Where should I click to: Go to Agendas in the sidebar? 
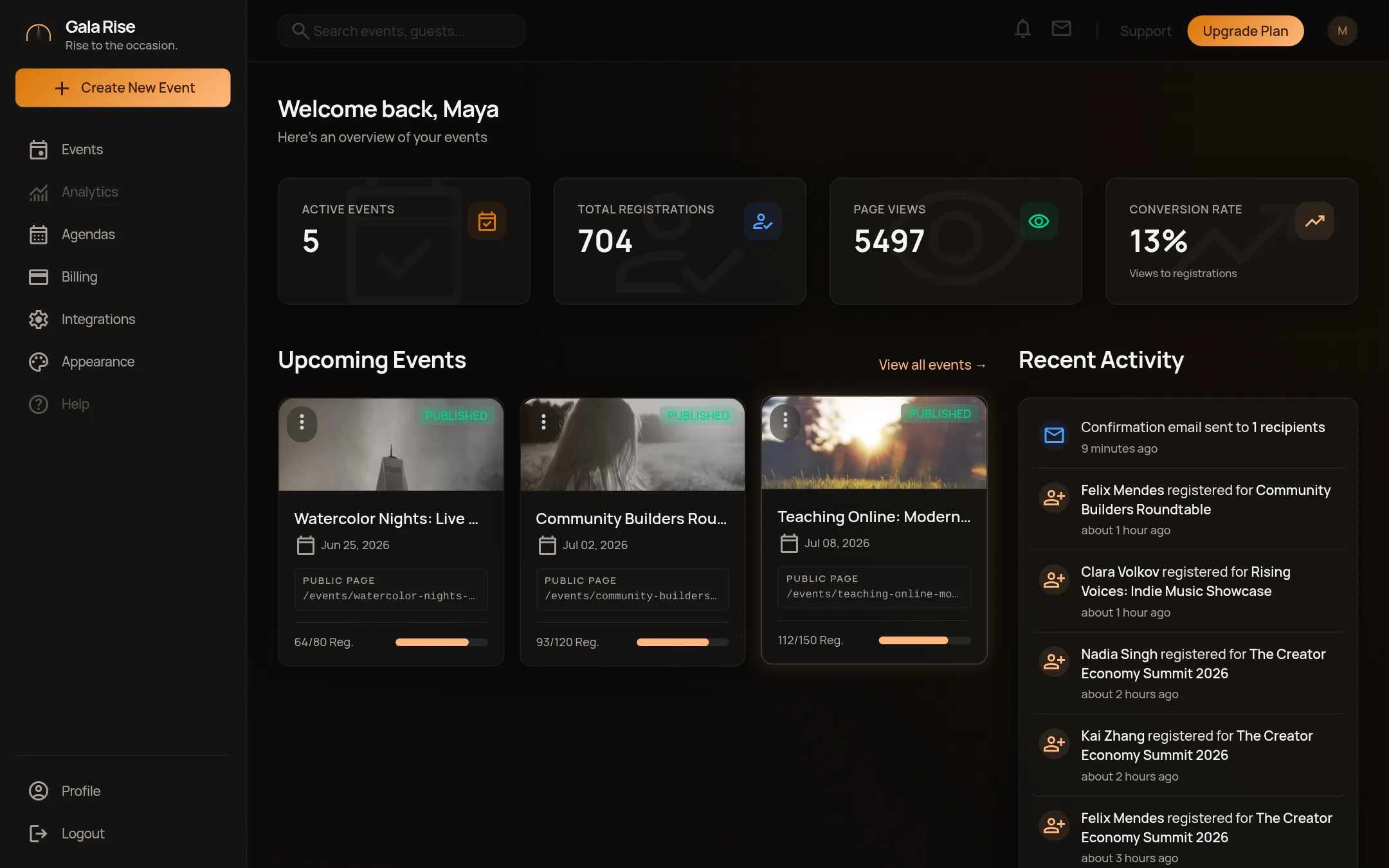[123, 235]
